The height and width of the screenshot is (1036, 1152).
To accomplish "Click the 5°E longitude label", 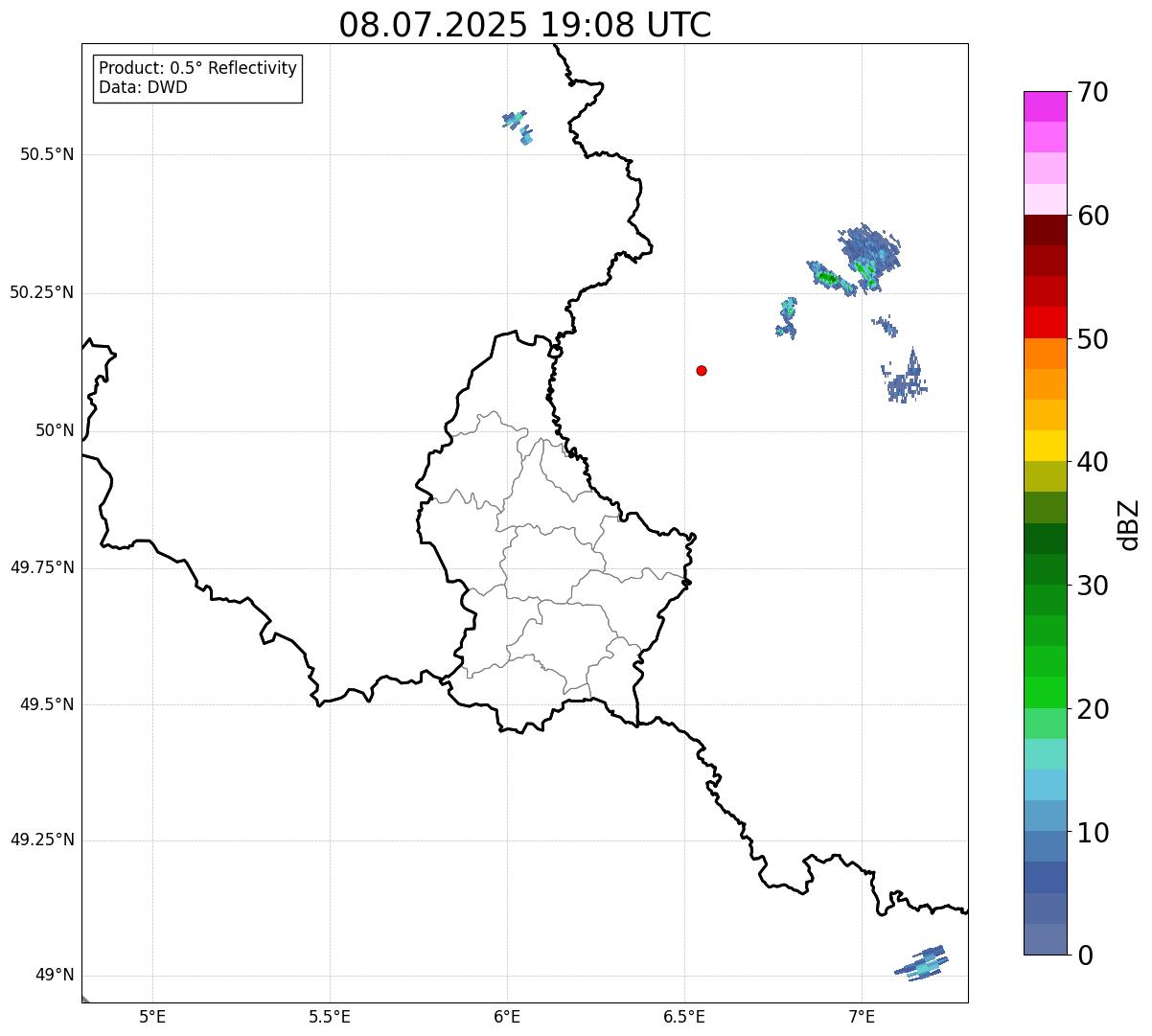I will tap(152, 1017).
